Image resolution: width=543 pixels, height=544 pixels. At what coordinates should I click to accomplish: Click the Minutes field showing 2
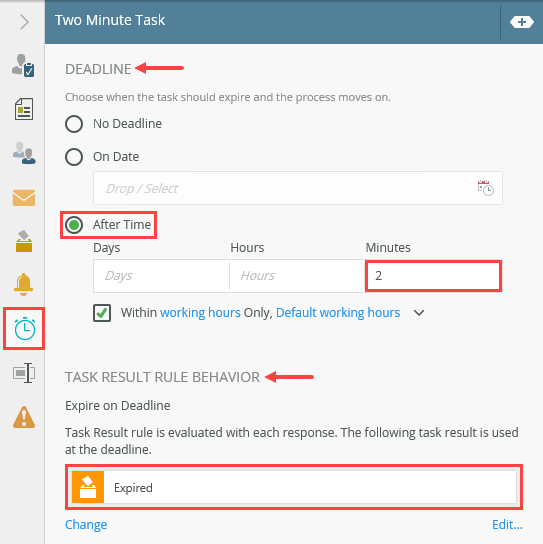click(433, 276)
